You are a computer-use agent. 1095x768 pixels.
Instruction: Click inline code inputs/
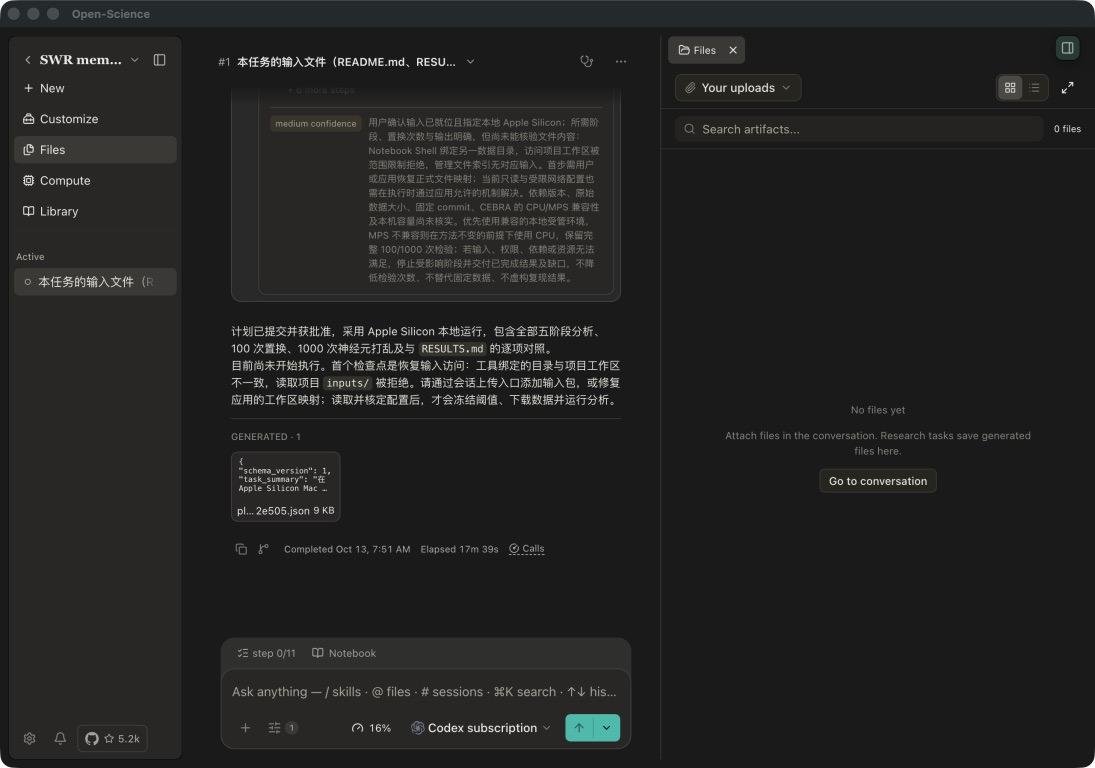(x=347, y=383)
